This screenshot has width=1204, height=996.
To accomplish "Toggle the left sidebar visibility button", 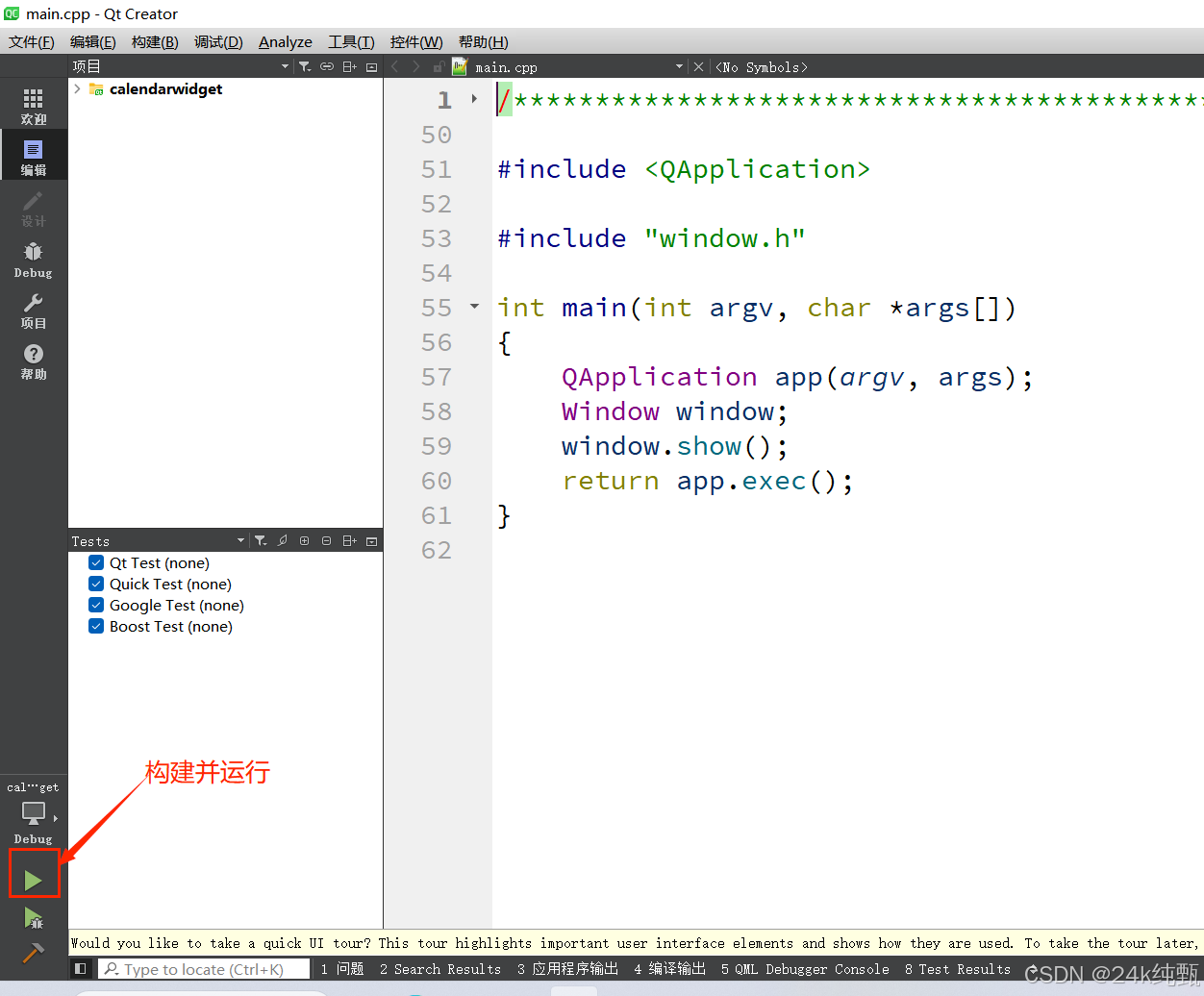I will (x=81, y=968).
